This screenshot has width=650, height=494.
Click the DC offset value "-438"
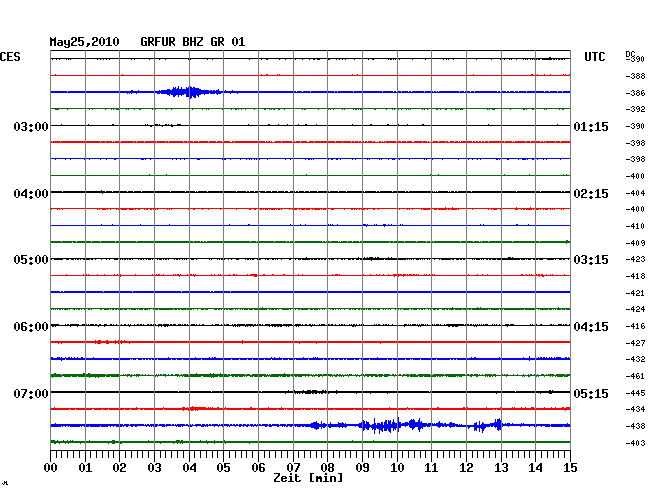tap(635, 426)
